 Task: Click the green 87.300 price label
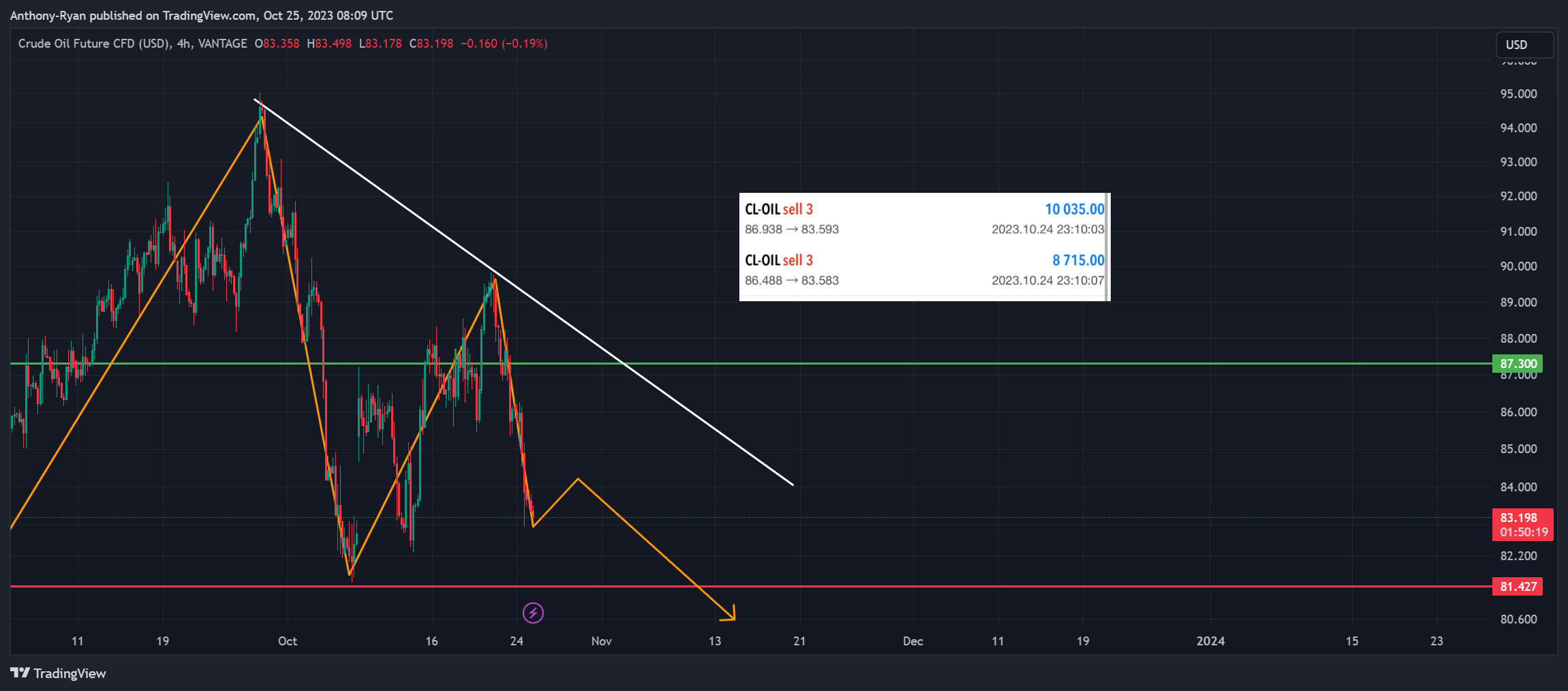tap(1518, 363)
